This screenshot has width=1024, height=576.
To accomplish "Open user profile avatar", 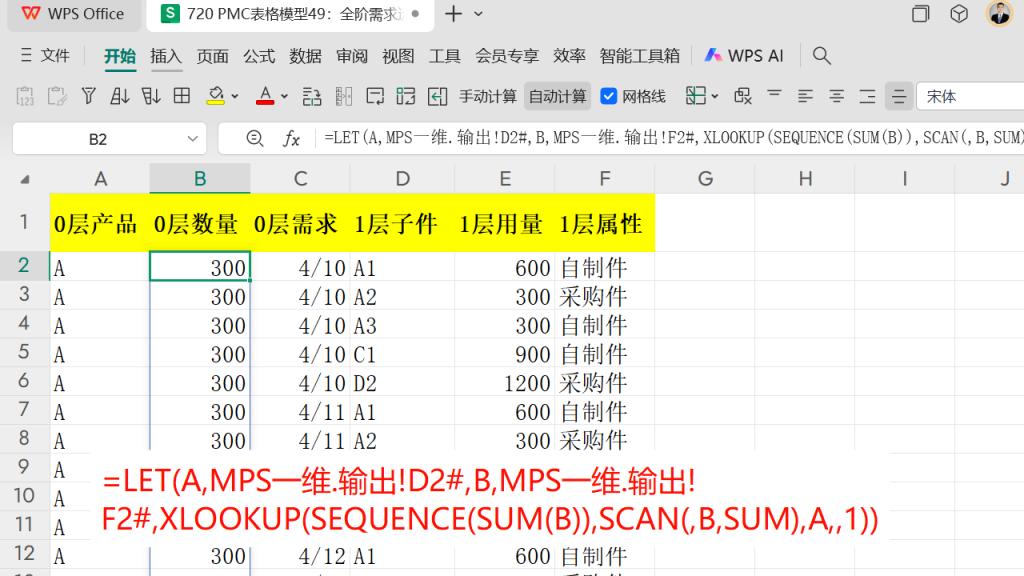I will pos(999,14).
